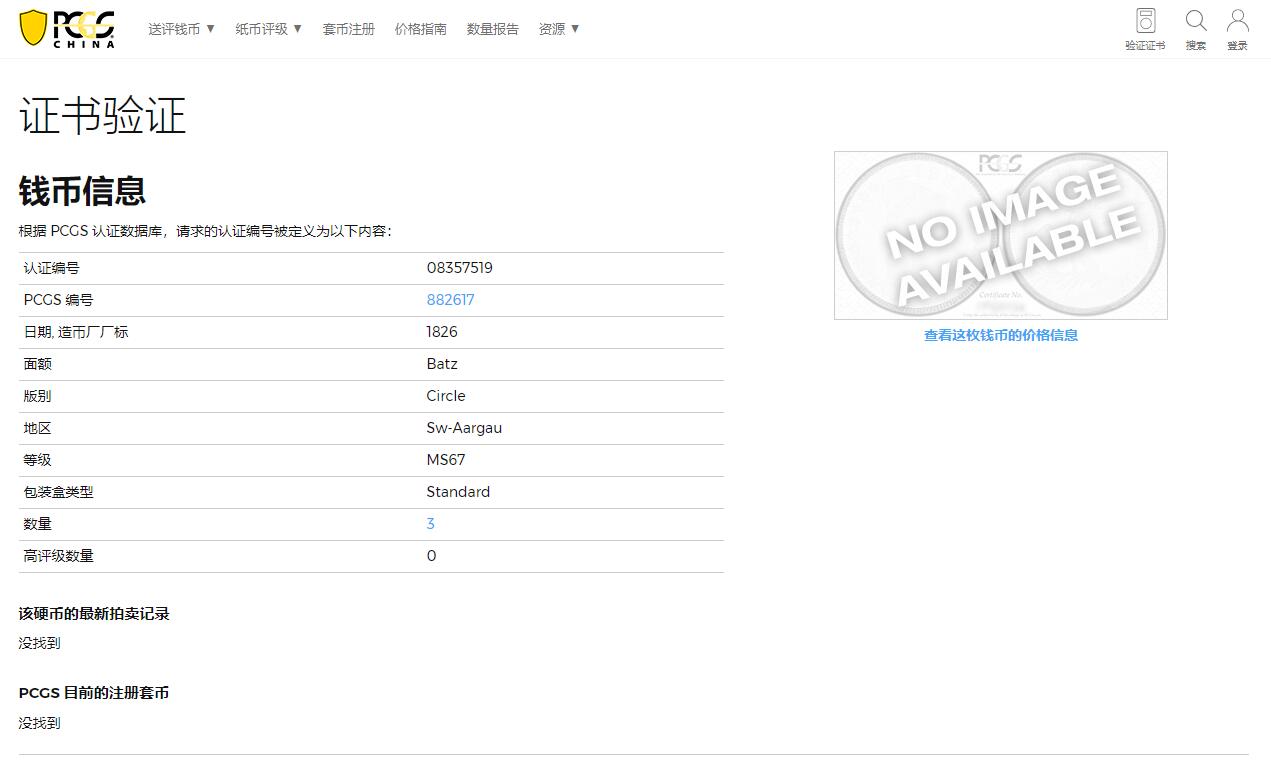Open the 价格指南 menu item
The height and width of the screenshot is (773, 1271).
(420, 29)
